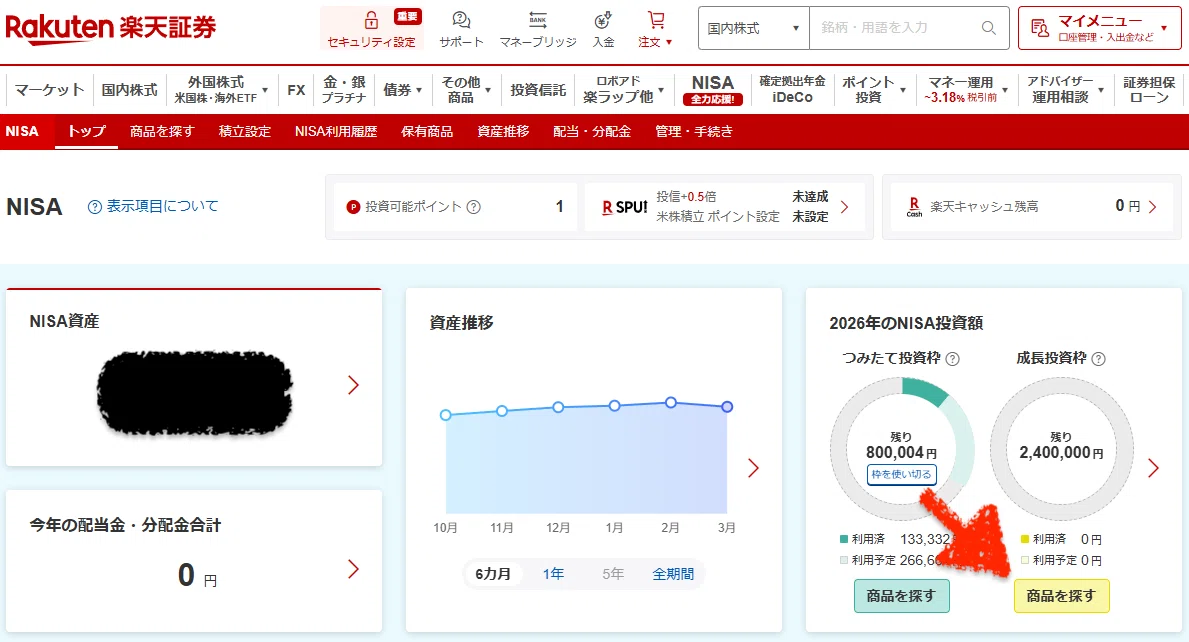Select the 5年 chart period
The image size is (1189, 642).
pyautogui.click(x=613, y=575)
